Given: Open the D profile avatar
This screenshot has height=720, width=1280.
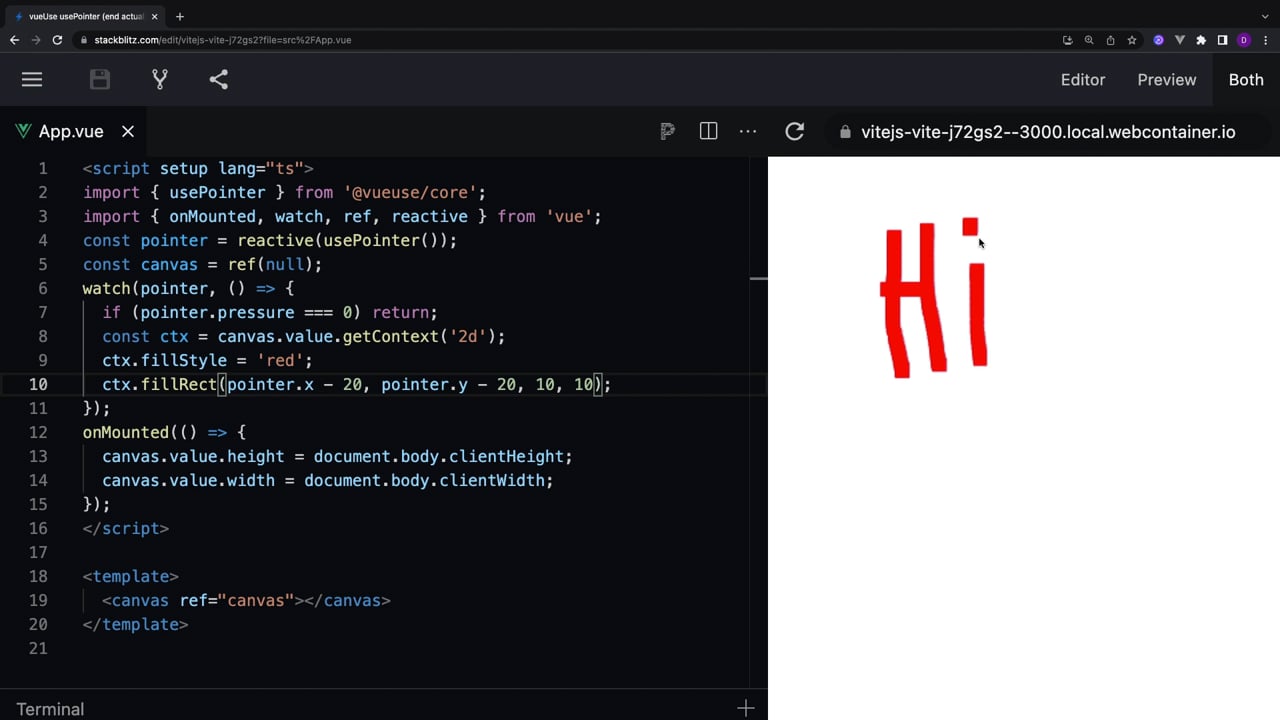Looking at the screenshot, I should click(1244, 40).
